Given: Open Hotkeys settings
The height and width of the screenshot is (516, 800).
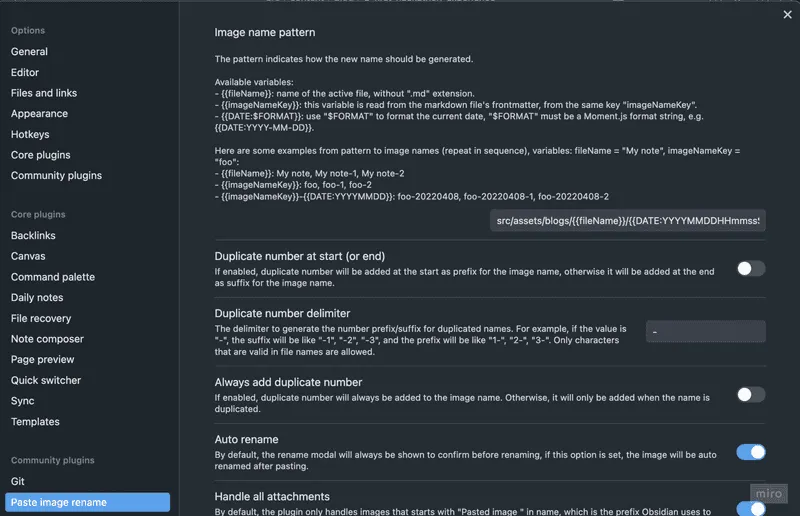Looking at the screenshot, I should pyautogui.click(x=30, y=134).
